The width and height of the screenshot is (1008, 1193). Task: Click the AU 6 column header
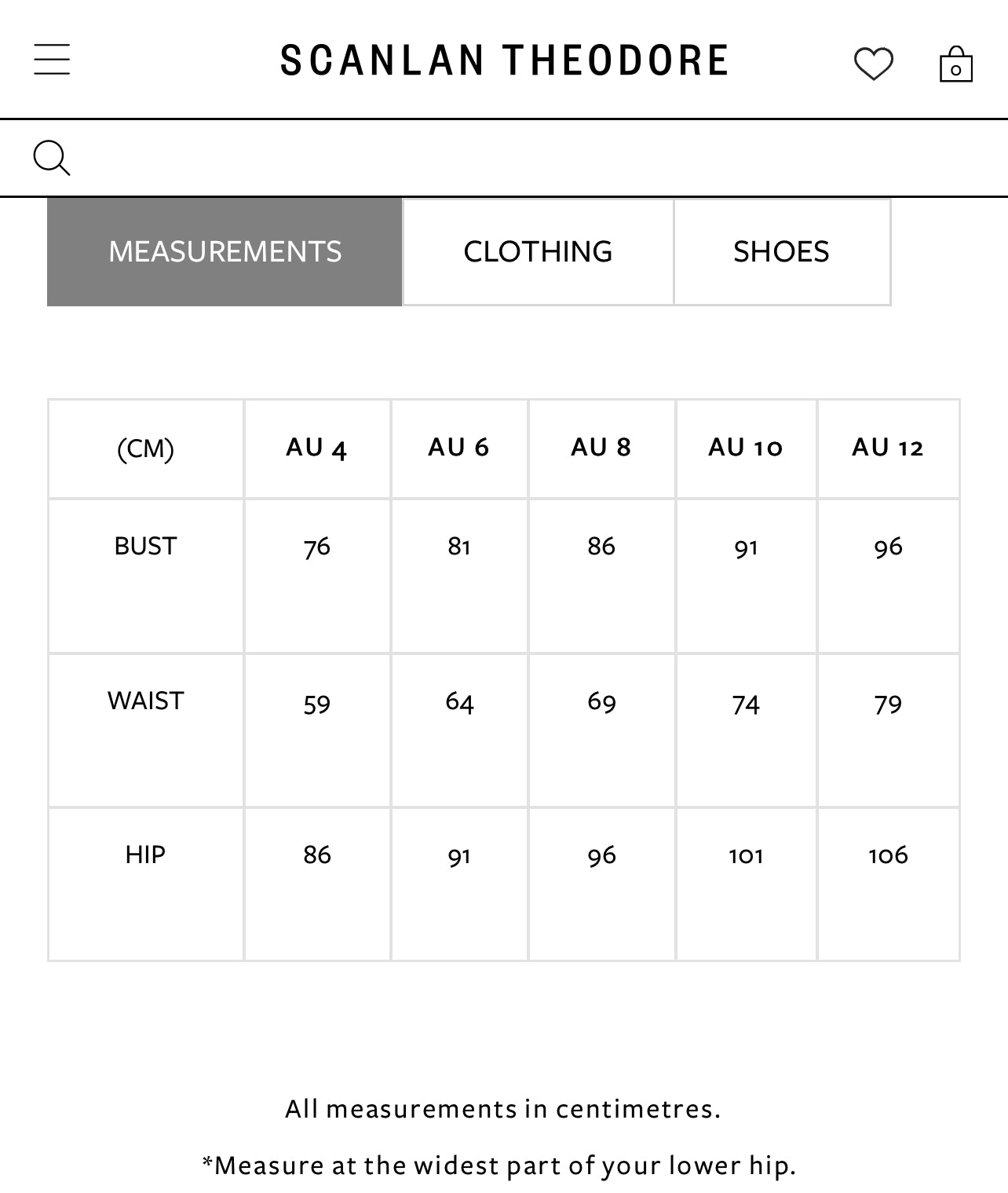pos(458,448)
